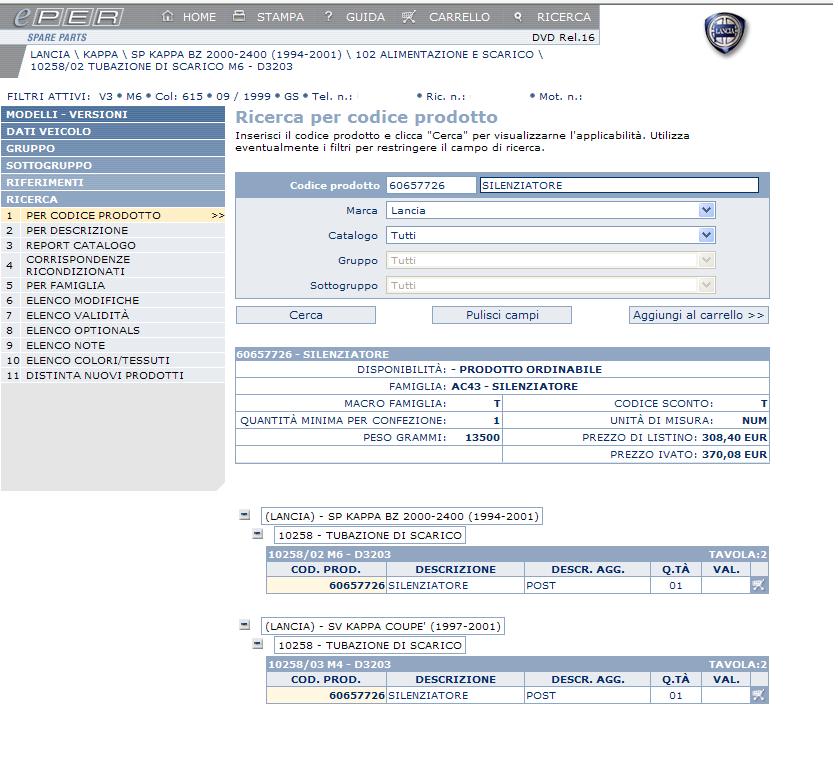
Task: Open the RIFERIMENTI section
Action: [113, 182]
